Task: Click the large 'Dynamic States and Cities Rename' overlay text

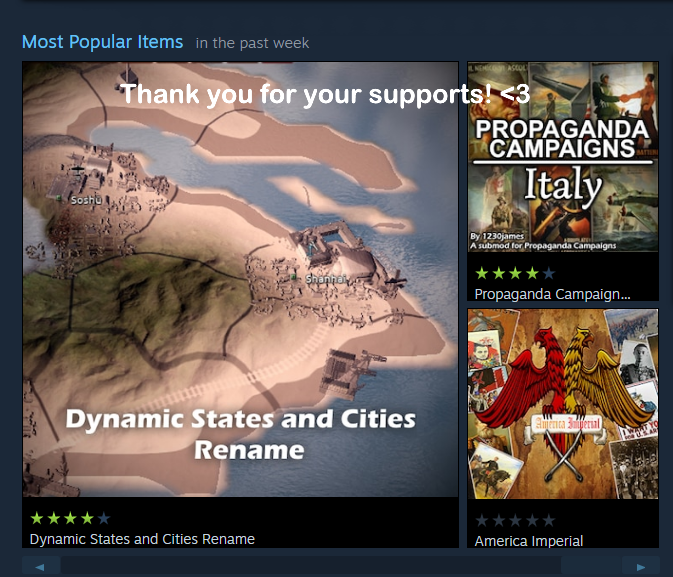Action: point(240,434)
